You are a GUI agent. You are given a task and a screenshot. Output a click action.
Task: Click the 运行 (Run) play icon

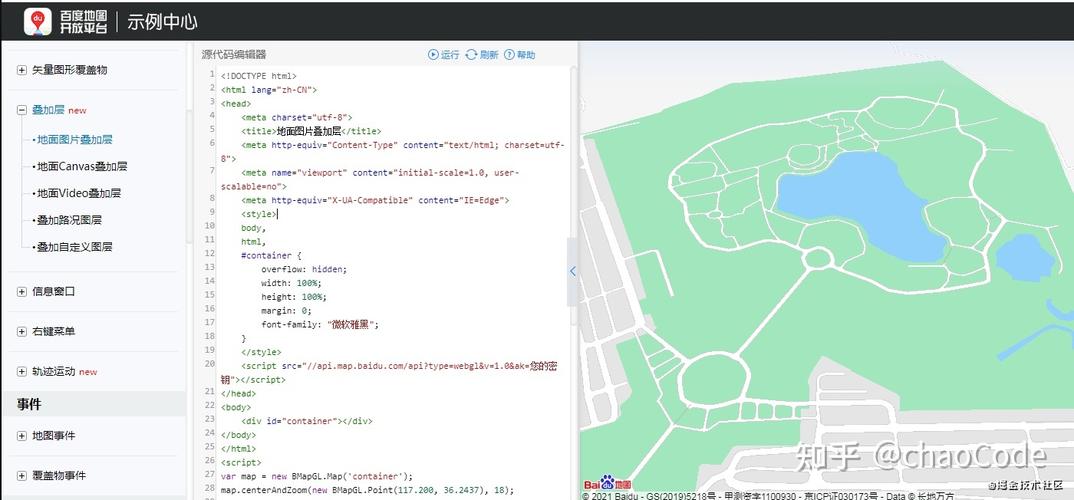coord(433,55)
